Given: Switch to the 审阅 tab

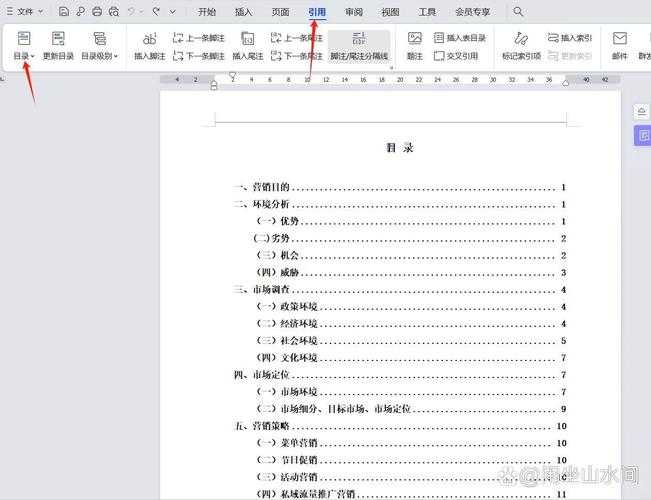Looking at the screenshot, I should point(354,12).
